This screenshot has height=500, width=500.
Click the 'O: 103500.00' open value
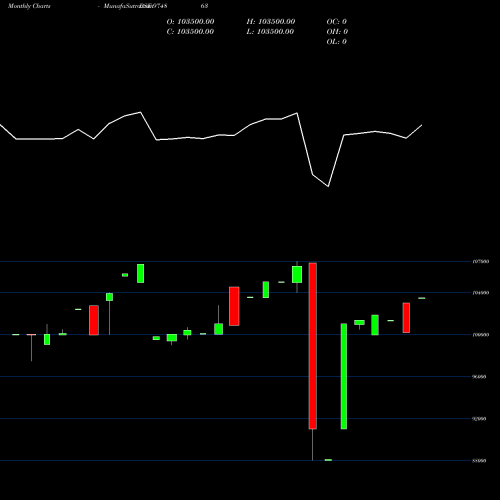coord(190,22)
